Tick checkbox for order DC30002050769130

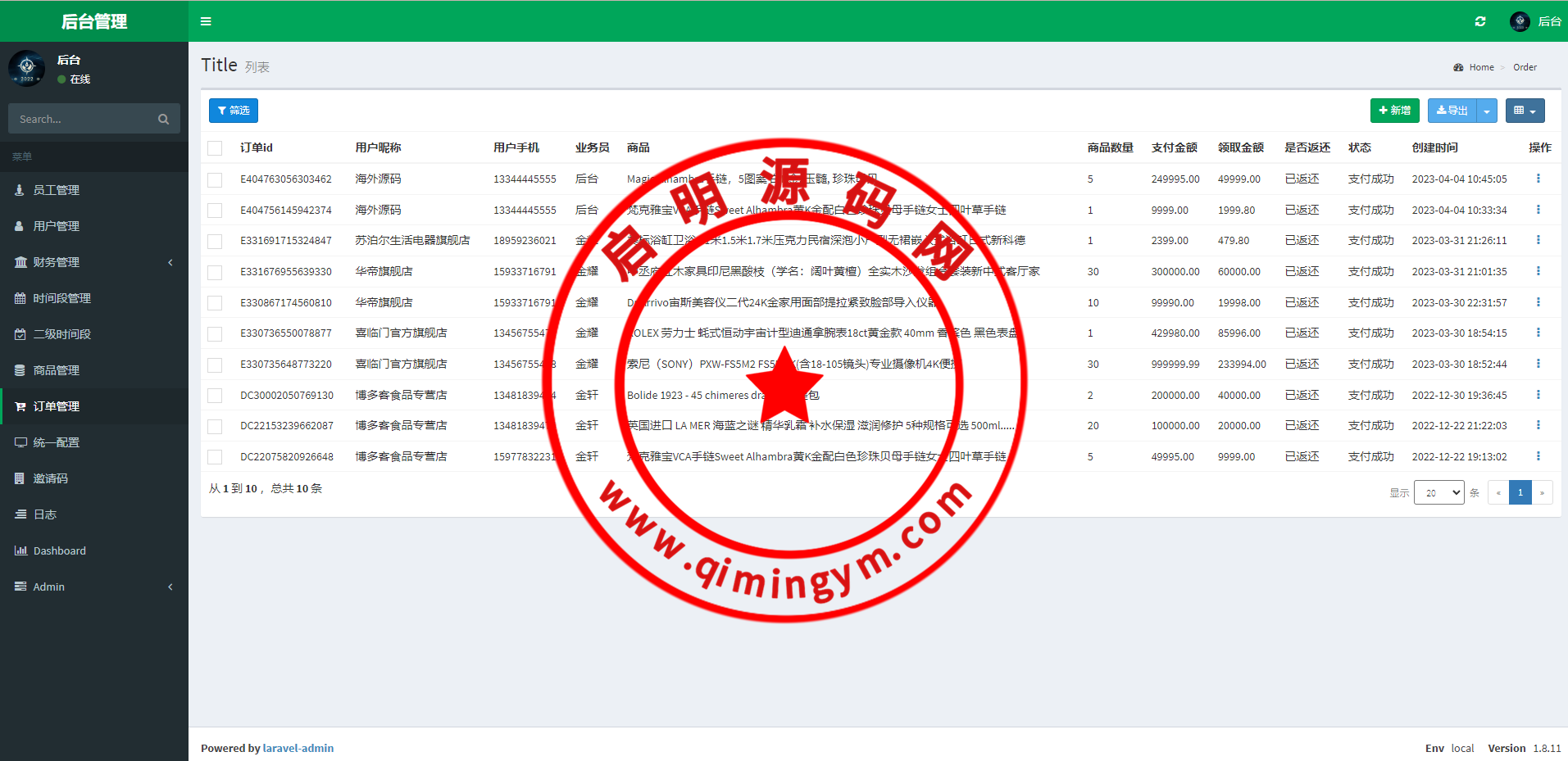tap(215, 396)
